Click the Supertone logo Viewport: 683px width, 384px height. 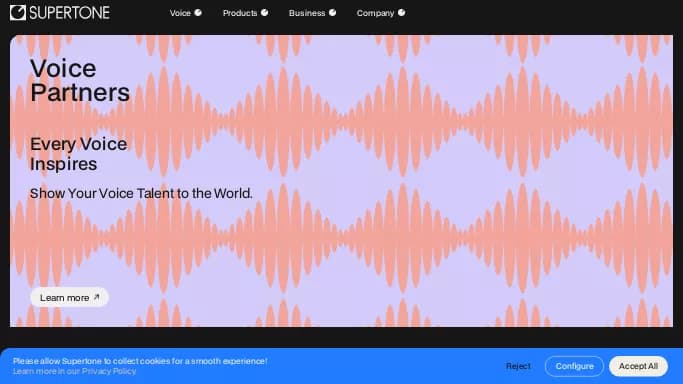[60, 13]
